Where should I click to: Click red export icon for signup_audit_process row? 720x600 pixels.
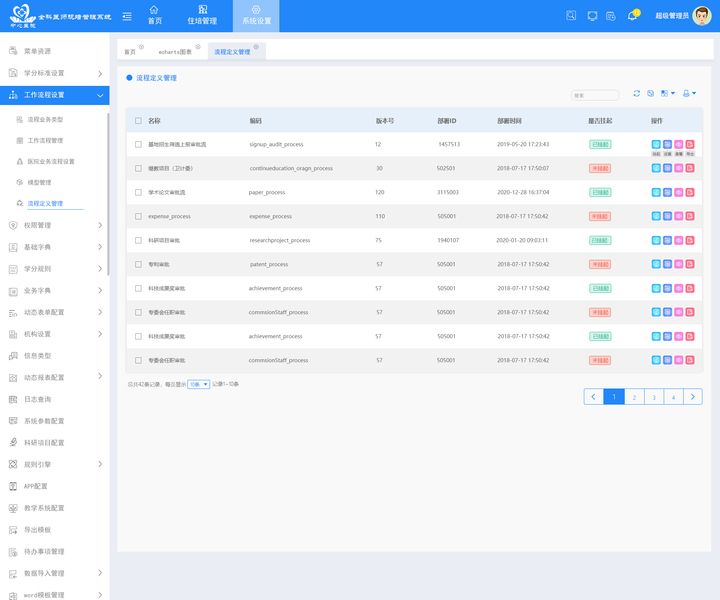click(x=690, y=144)
